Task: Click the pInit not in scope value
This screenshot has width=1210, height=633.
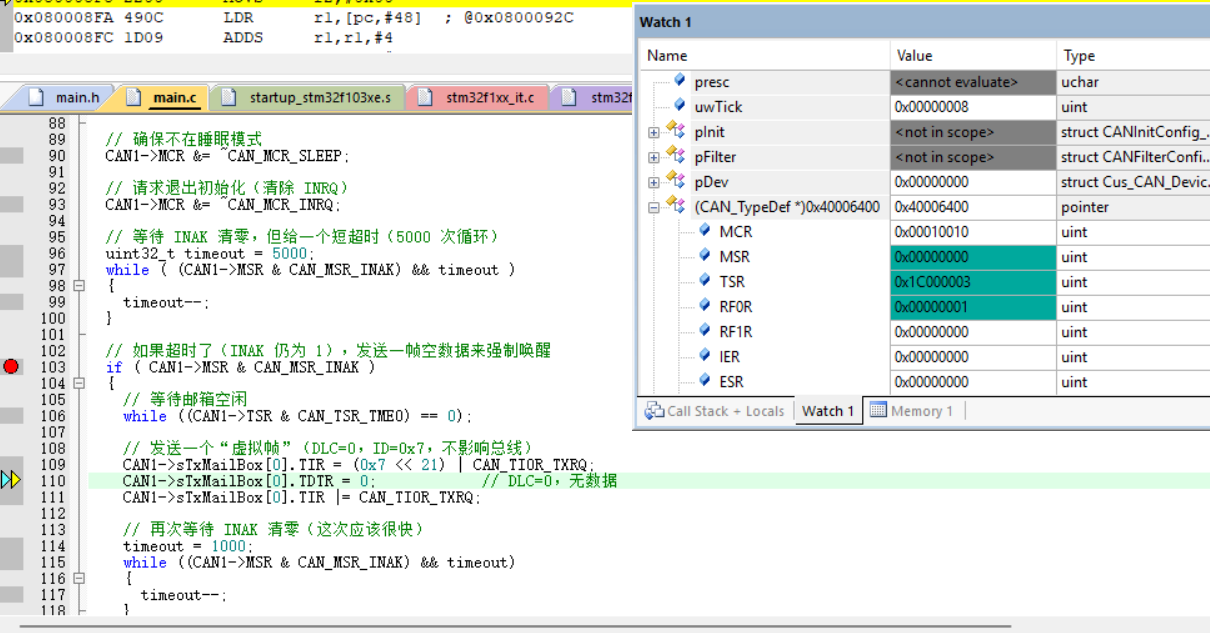Action: [x=973, y=132]
